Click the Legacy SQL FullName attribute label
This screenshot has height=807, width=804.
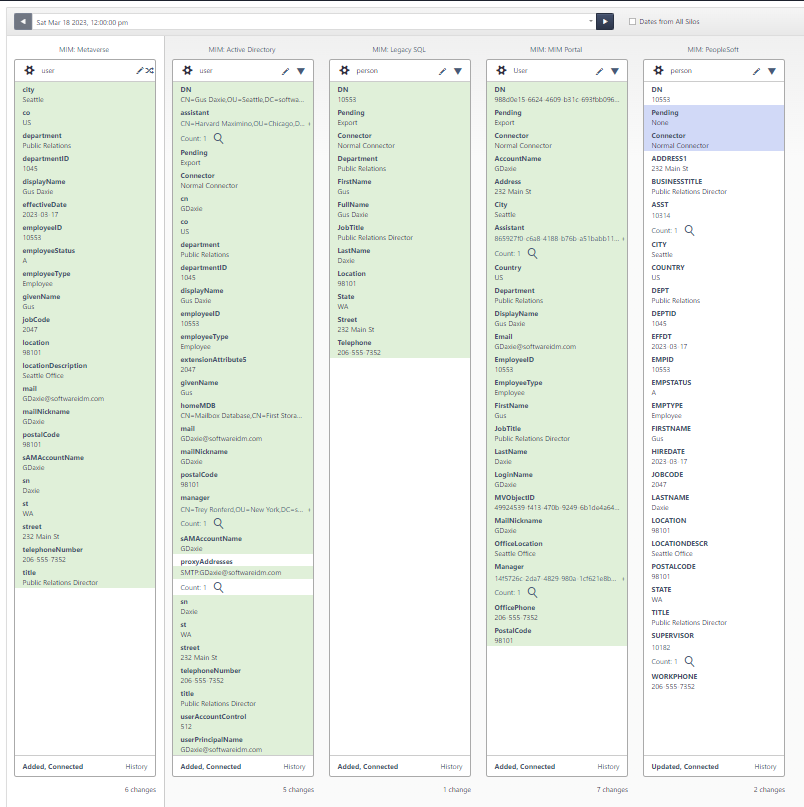[353, 204]
